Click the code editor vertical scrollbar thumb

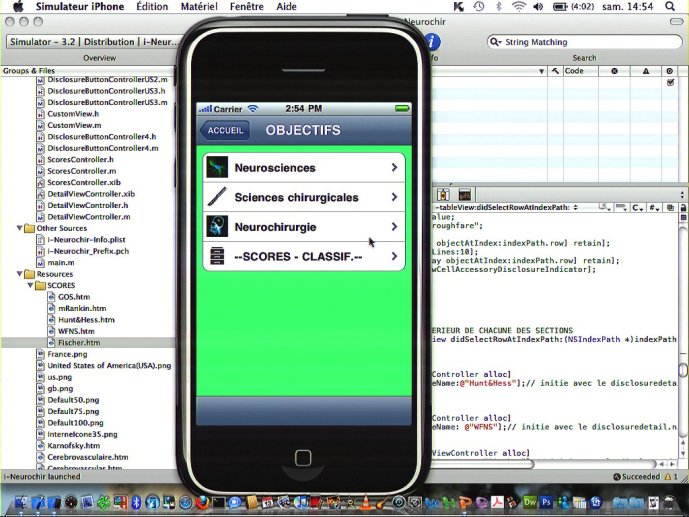point(683,369)
